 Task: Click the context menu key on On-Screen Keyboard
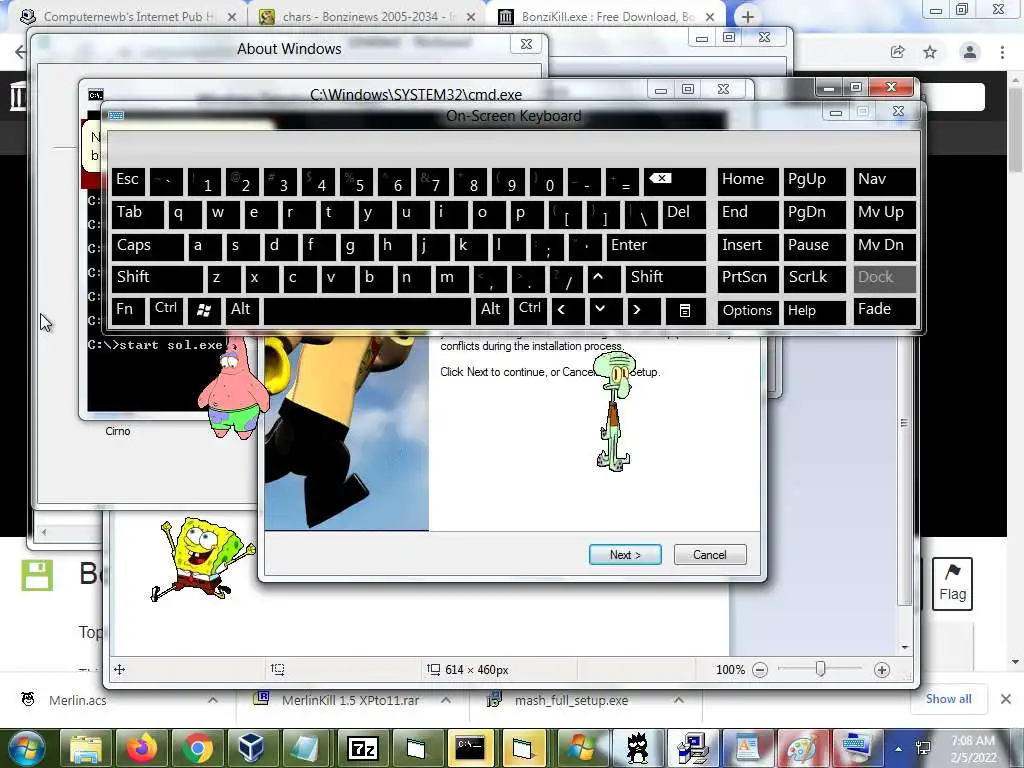coord(685,311)
